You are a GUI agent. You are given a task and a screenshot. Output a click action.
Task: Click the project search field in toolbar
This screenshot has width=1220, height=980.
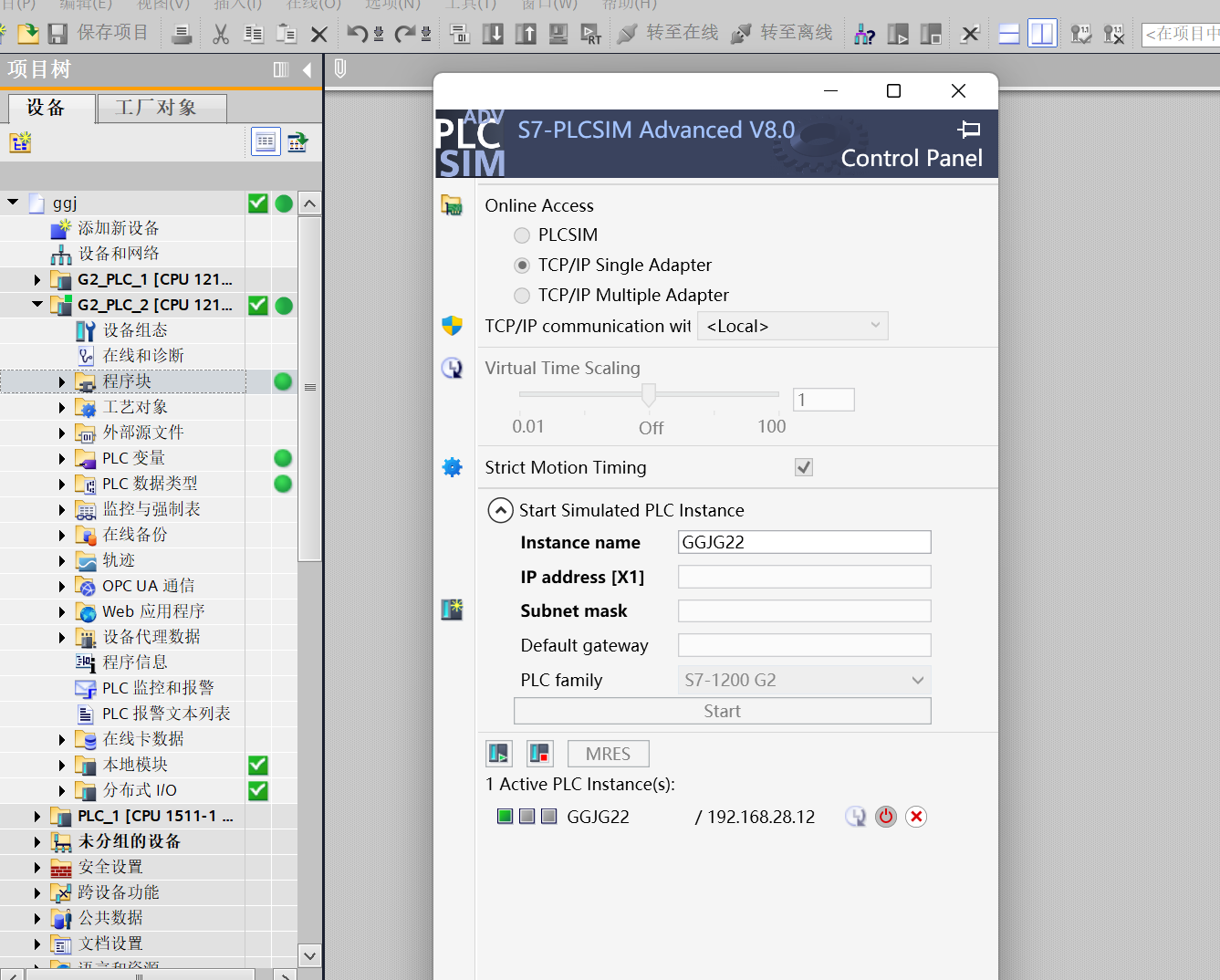tap(1182, 35)
